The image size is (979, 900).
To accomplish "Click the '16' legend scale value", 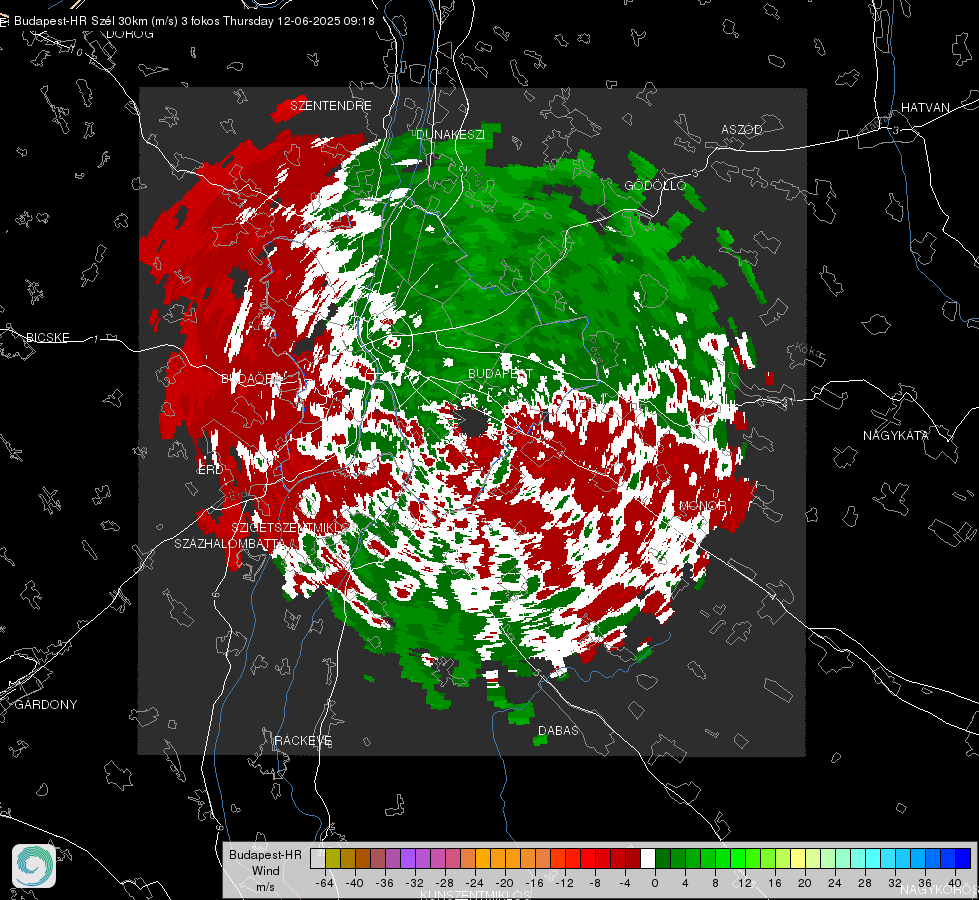I will tap(775, 883).
